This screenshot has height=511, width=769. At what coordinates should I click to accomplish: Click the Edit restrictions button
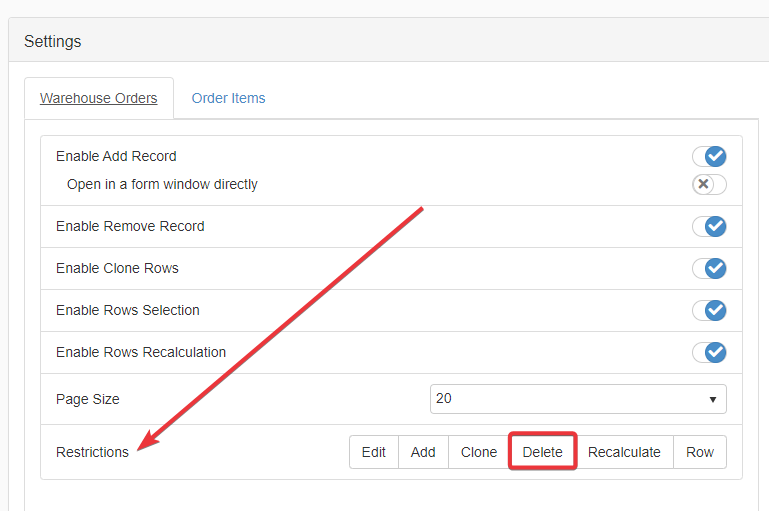pyautogui.click(x=374, y=452)
